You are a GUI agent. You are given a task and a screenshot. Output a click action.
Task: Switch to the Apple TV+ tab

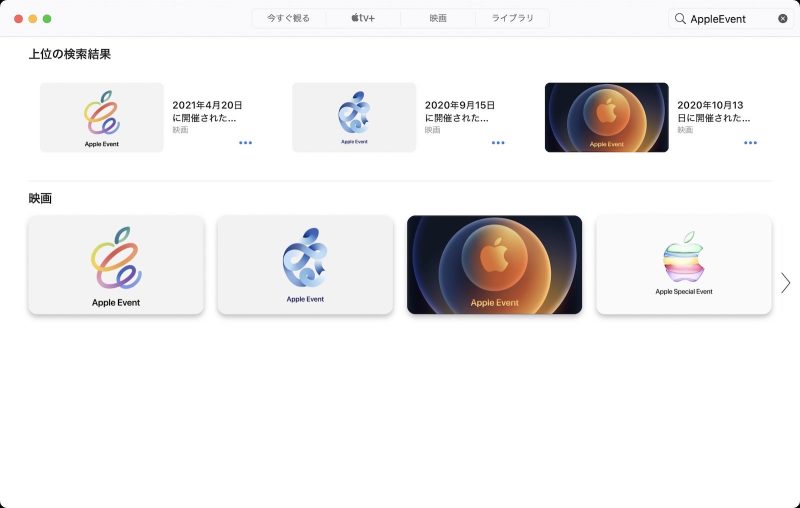[363, 18]
